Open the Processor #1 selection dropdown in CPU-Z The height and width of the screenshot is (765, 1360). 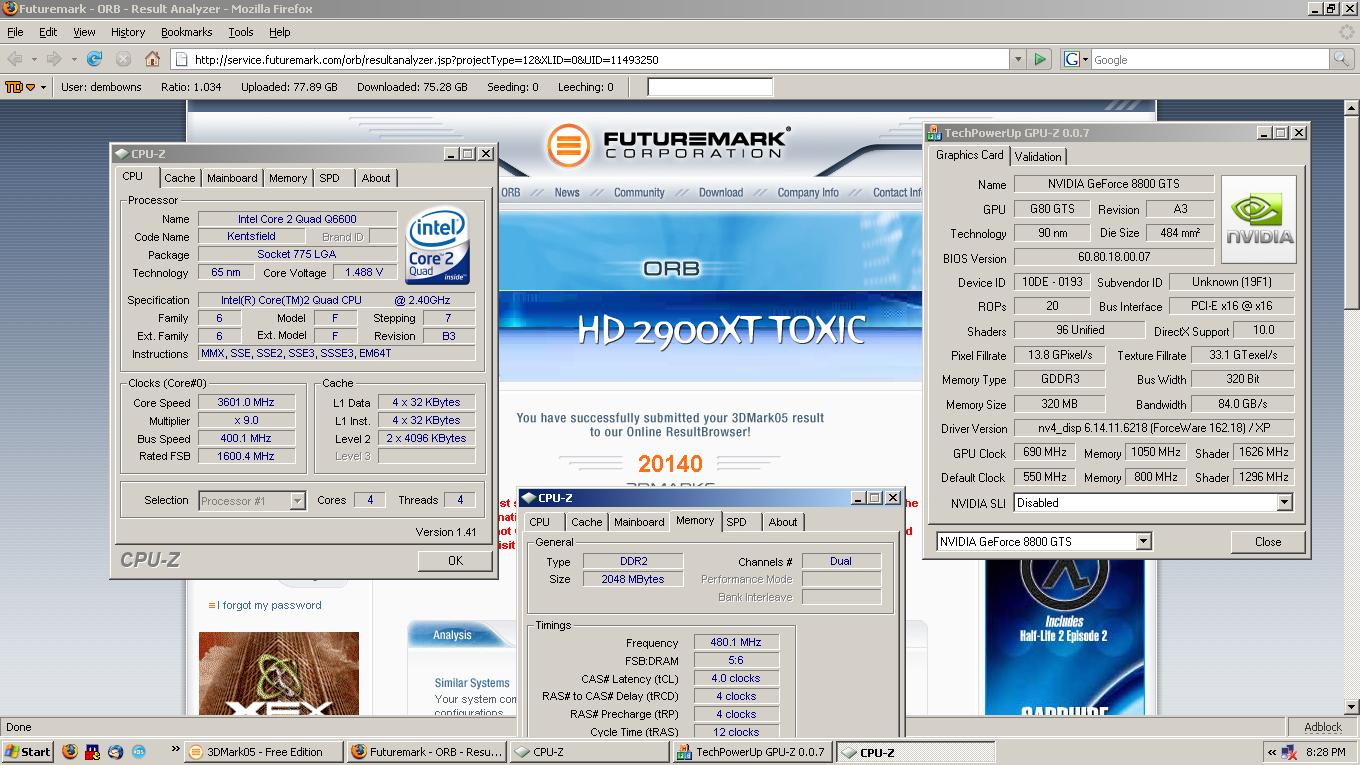coord(297,501)
